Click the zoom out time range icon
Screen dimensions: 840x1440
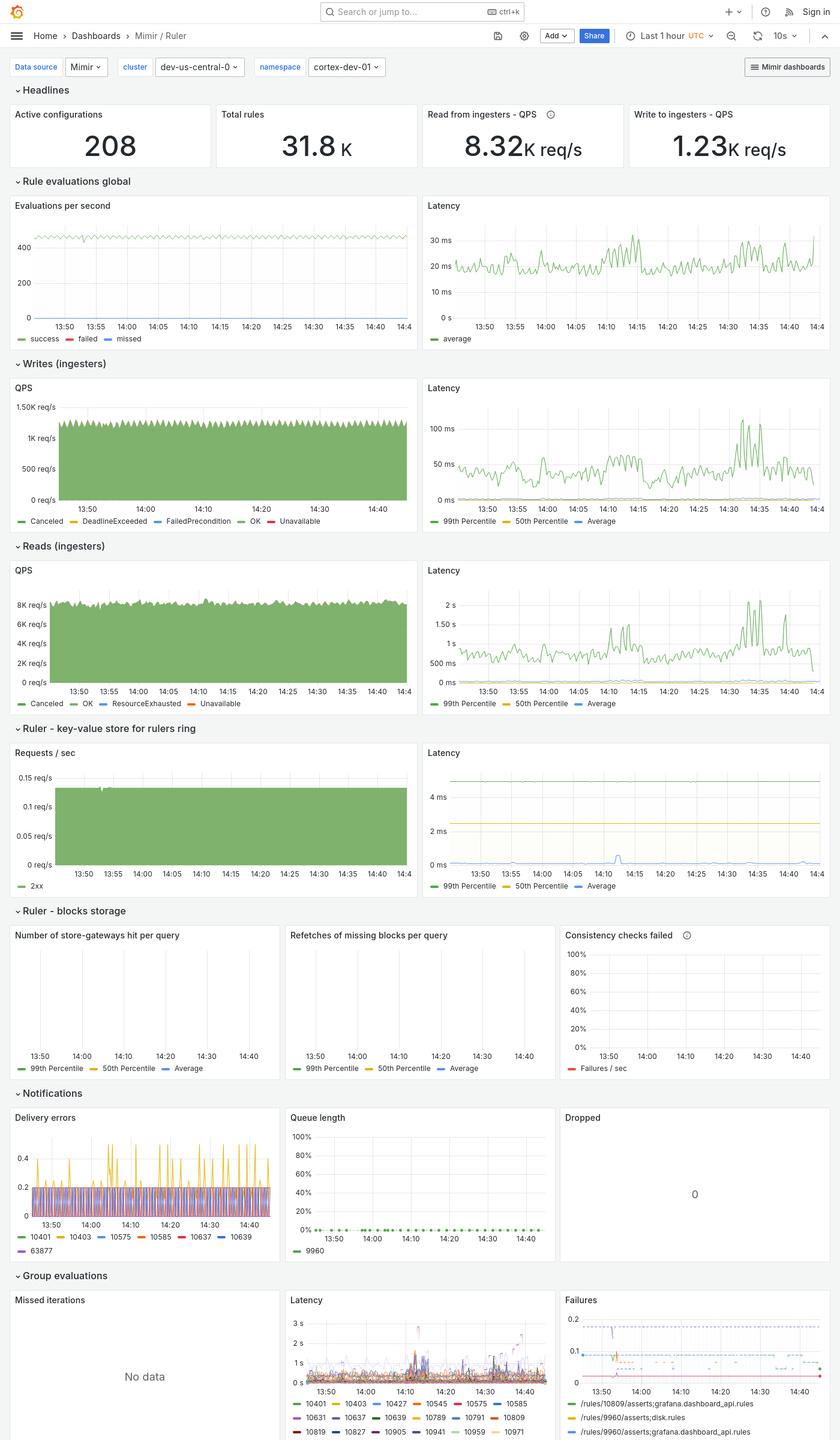tap(731, 36)
